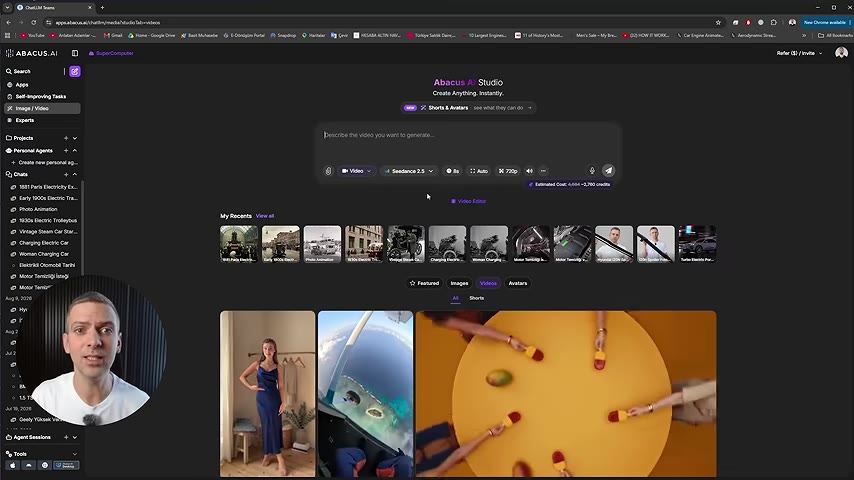
Task: Open Experts in the sidebar
Action: tap(42, 120)
